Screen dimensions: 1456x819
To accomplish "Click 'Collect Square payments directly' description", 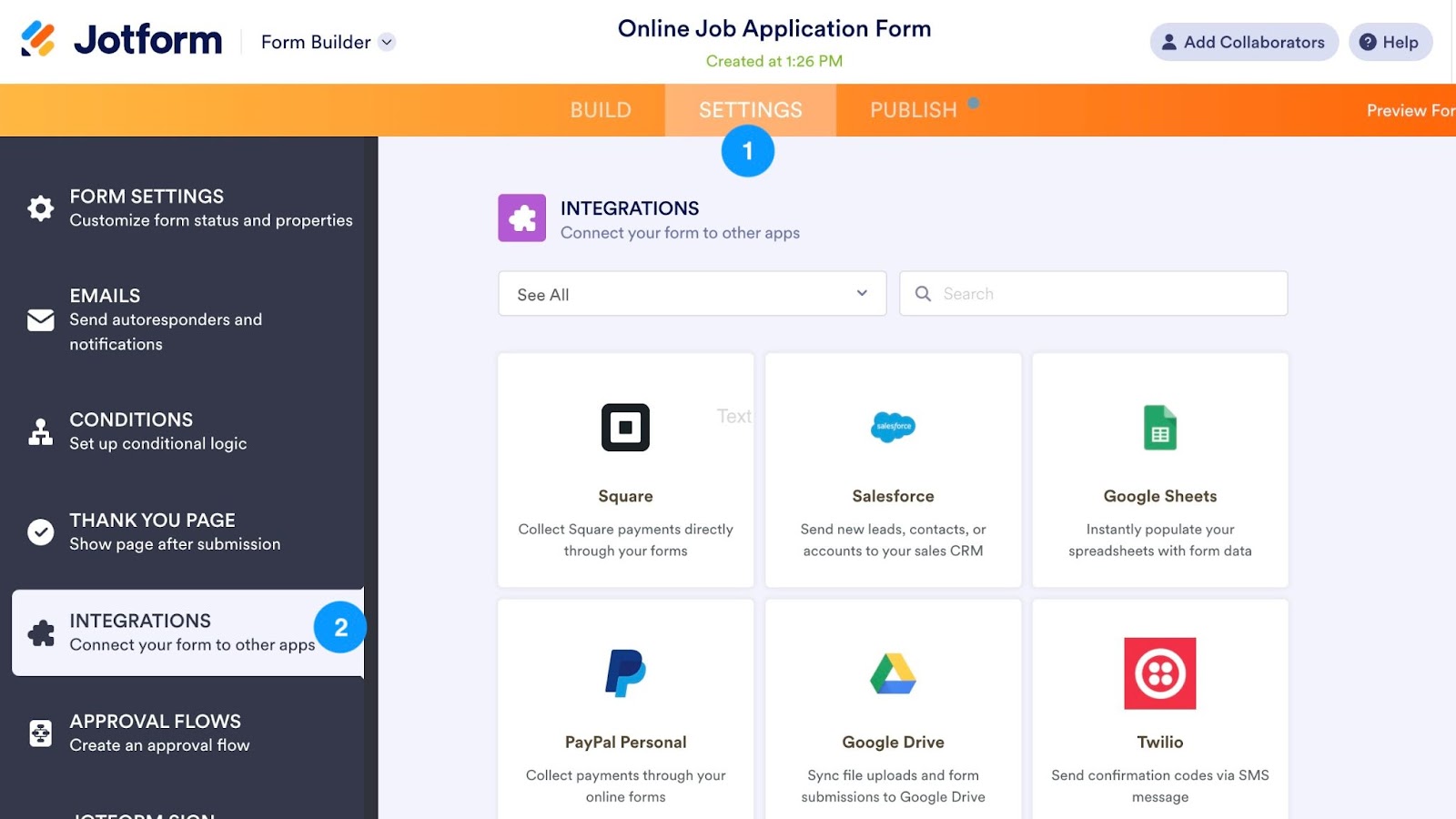I will [626, 540].
